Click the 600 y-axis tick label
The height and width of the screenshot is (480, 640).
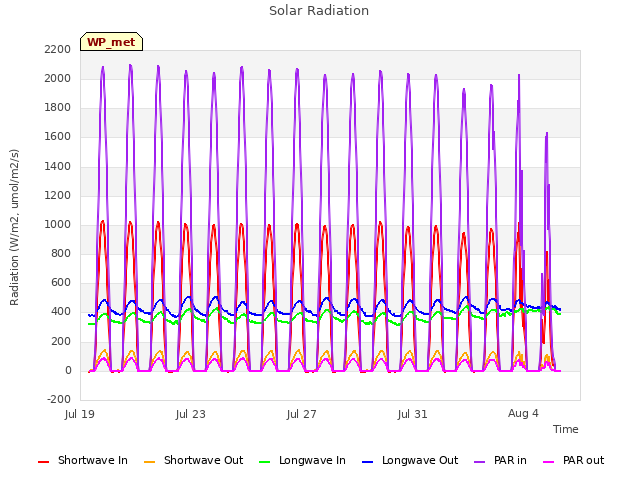click(61, 282)
